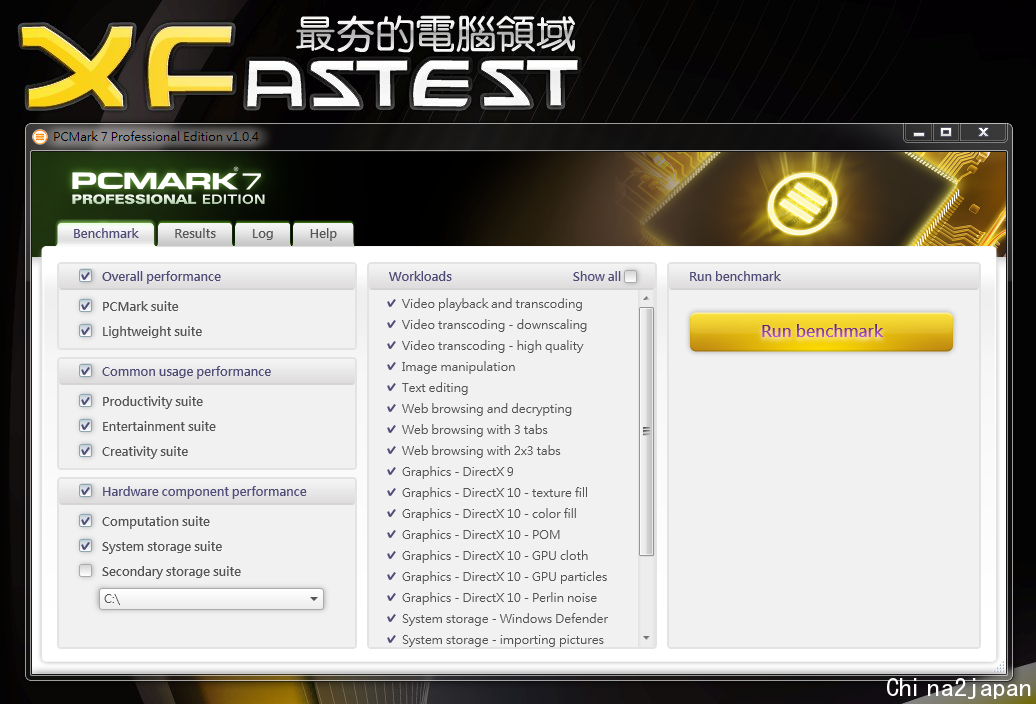Screen dimensions: 1036x704
Task: Switch to the Benchmark tab
Action: click(106, 234)
